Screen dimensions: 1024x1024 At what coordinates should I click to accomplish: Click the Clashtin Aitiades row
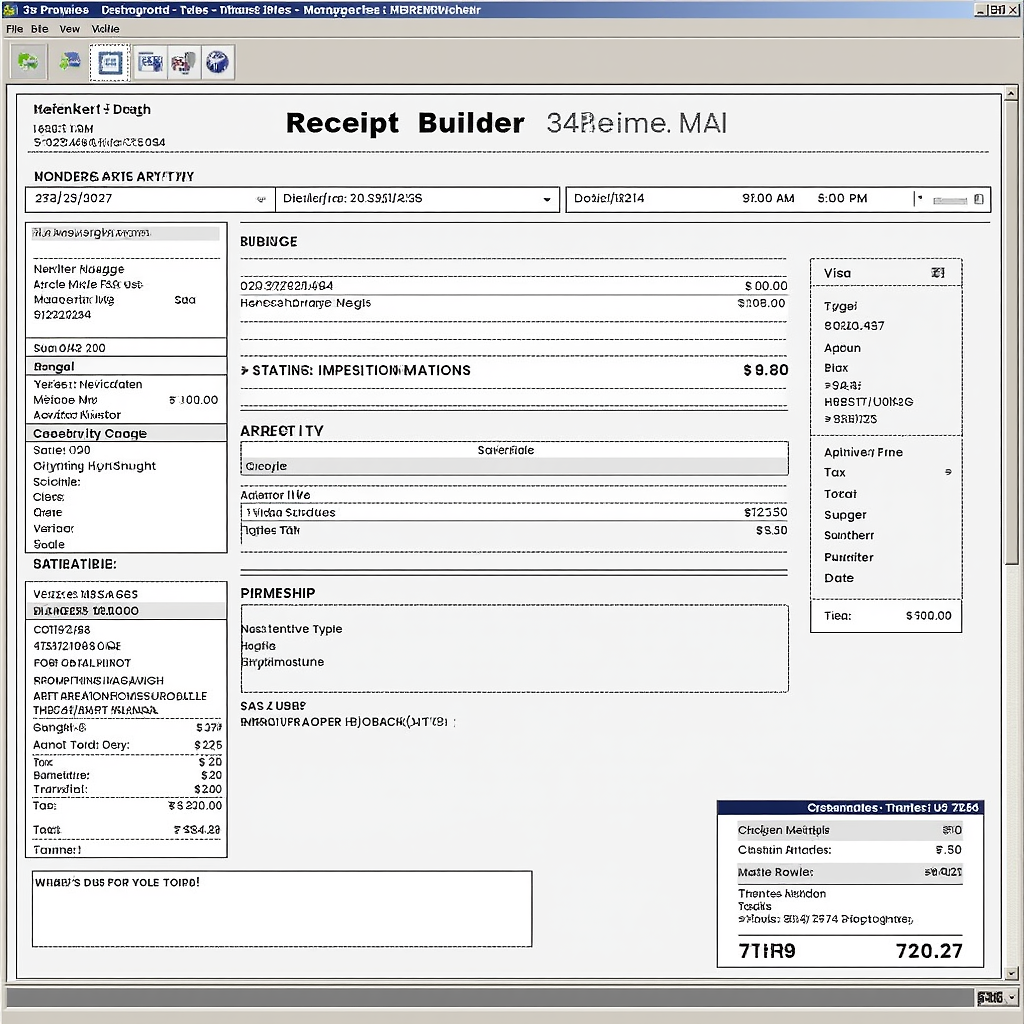850,850
